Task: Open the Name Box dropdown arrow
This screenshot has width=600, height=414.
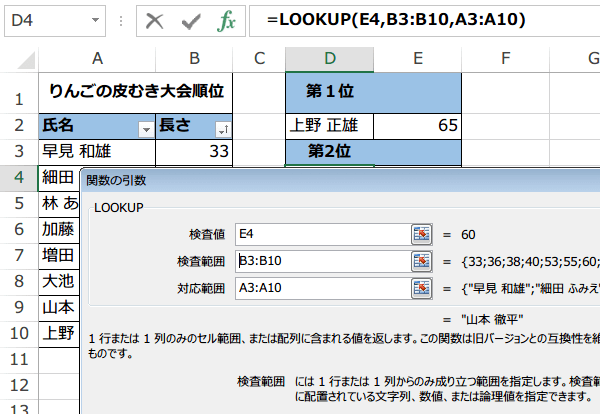Action: click(x=95, y=20)
